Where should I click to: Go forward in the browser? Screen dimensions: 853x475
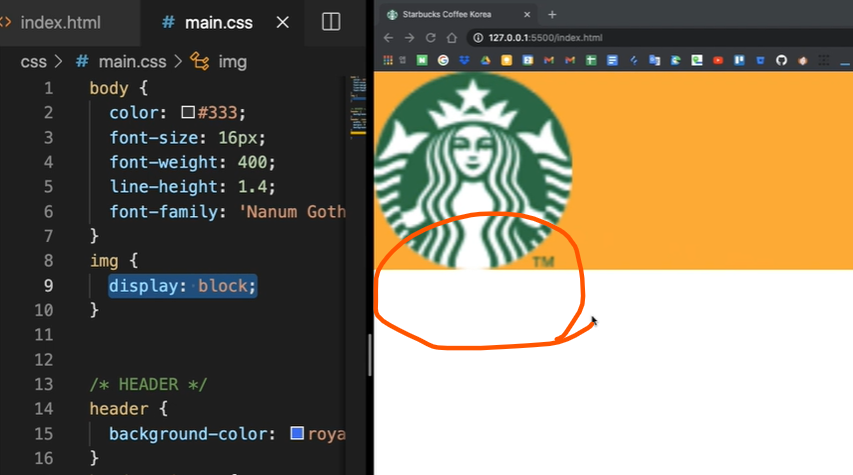pyautogui.click(x=409, y=38)
